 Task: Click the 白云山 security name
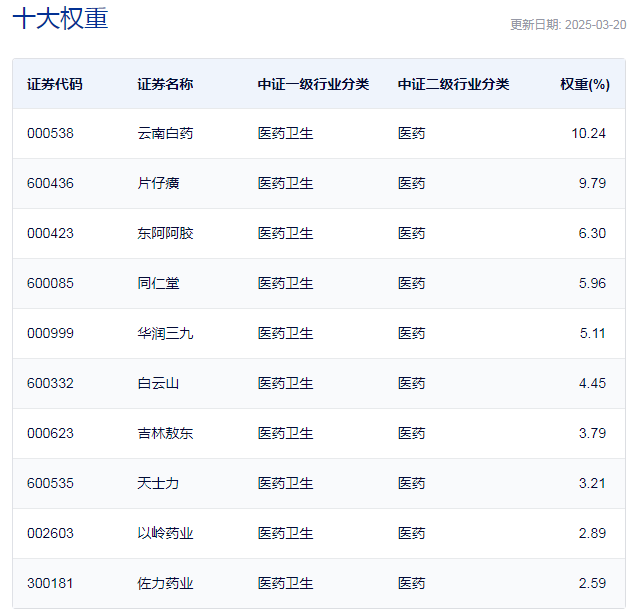(158, 383)
